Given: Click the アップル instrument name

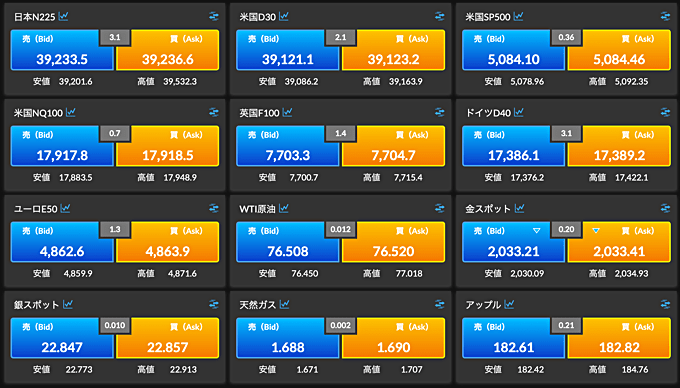Looking at the screenshot, I should (x=483, y=305).
